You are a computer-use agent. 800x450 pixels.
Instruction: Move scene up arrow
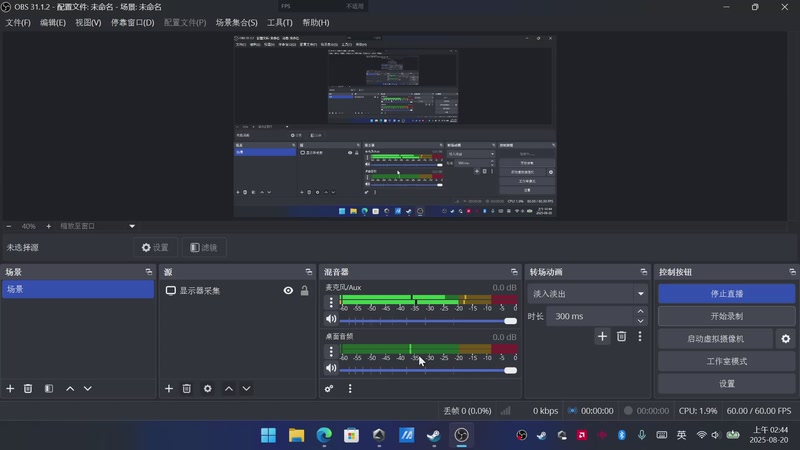[x=70, y=389]
